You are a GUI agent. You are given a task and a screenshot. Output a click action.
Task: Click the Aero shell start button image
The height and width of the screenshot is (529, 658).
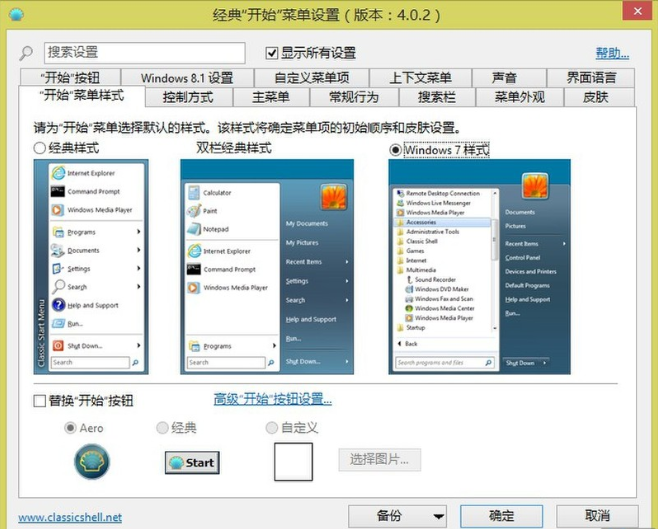pyautogui.click(x=92, y=461)
